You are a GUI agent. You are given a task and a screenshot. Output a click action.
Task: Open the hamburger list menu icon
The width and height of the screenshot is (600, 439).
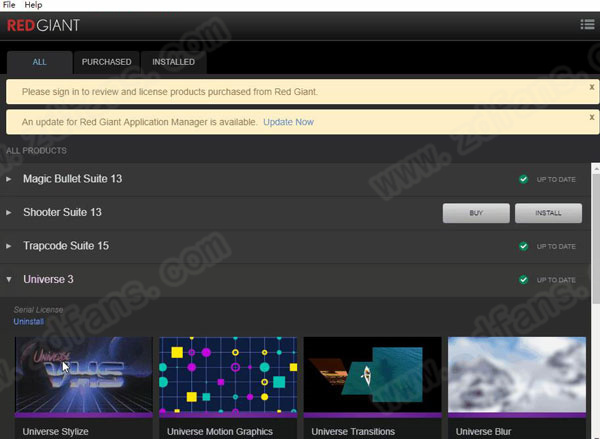click(x=587, y=24)
